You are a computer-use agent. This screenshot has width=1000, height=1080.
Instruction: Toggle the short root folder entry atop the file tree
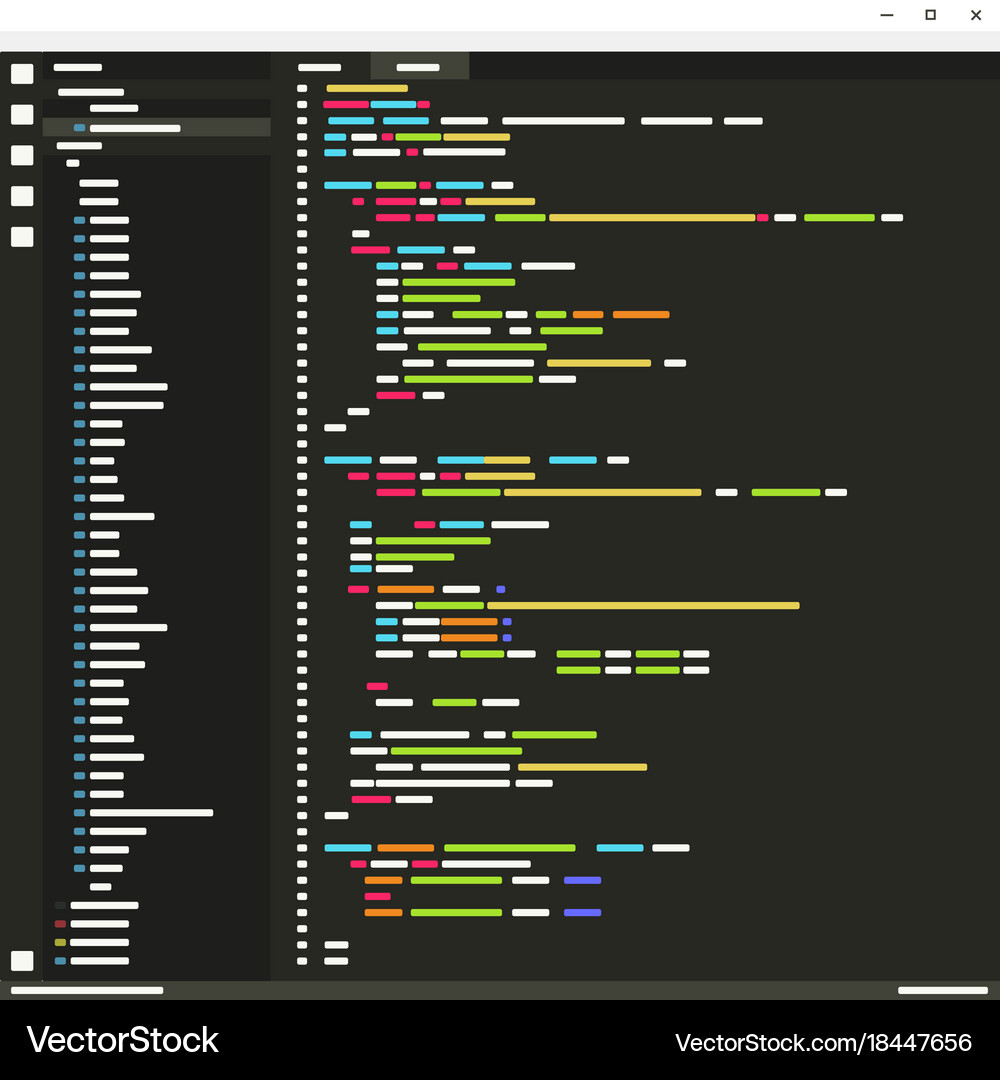(72, 163)
